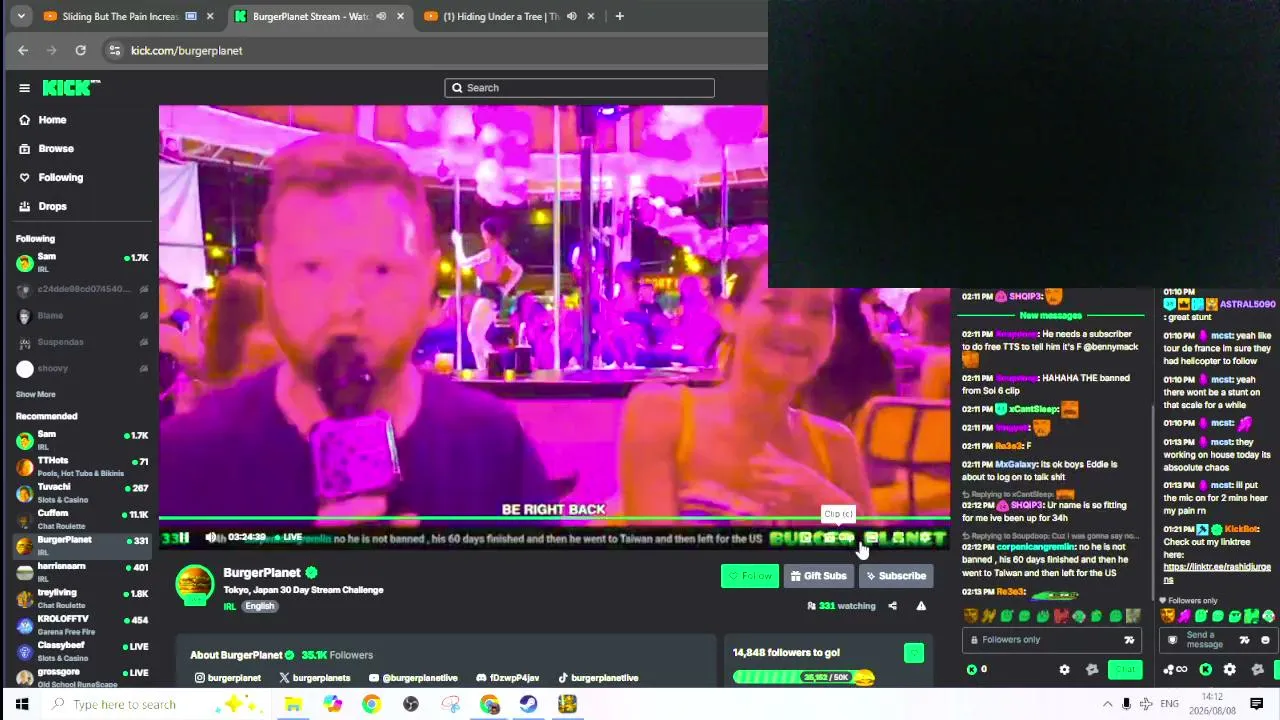Click the New messages chat indicator
1280x720 pixels.
(x=1050, y=316)
